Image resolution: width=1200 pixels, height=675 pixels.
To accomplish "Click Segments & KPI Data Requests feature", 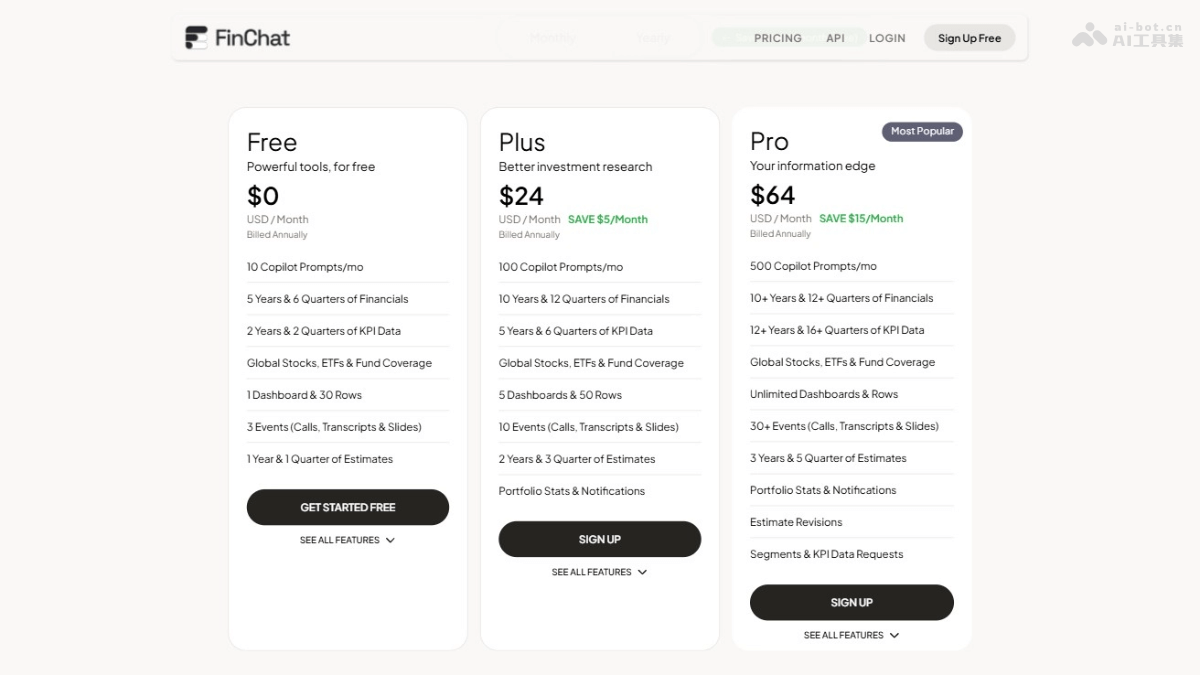I will point(826,554).
